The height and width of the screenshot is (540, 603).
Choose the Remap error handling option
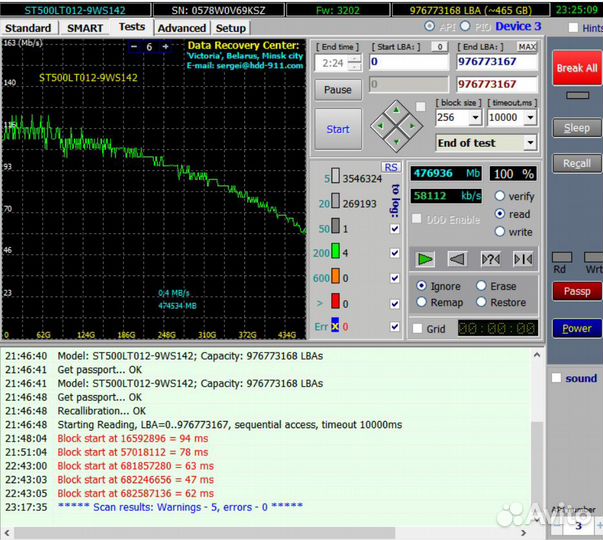point(422,302)
